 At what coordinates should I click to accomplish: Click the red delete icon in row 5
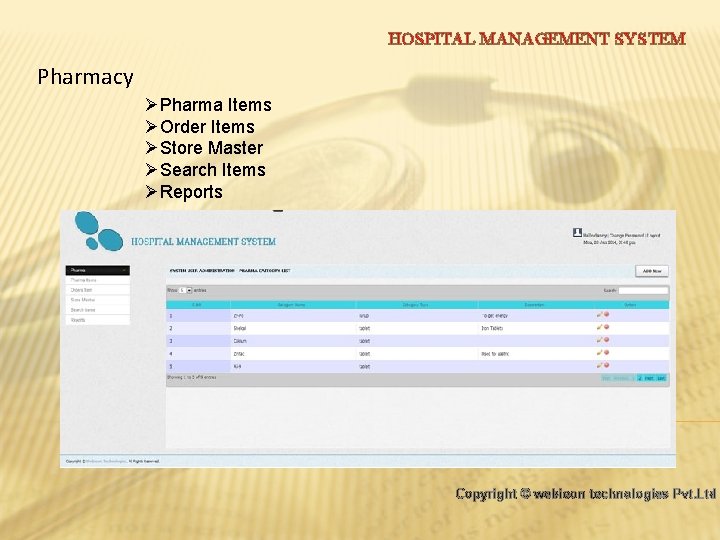coord(607,365)
